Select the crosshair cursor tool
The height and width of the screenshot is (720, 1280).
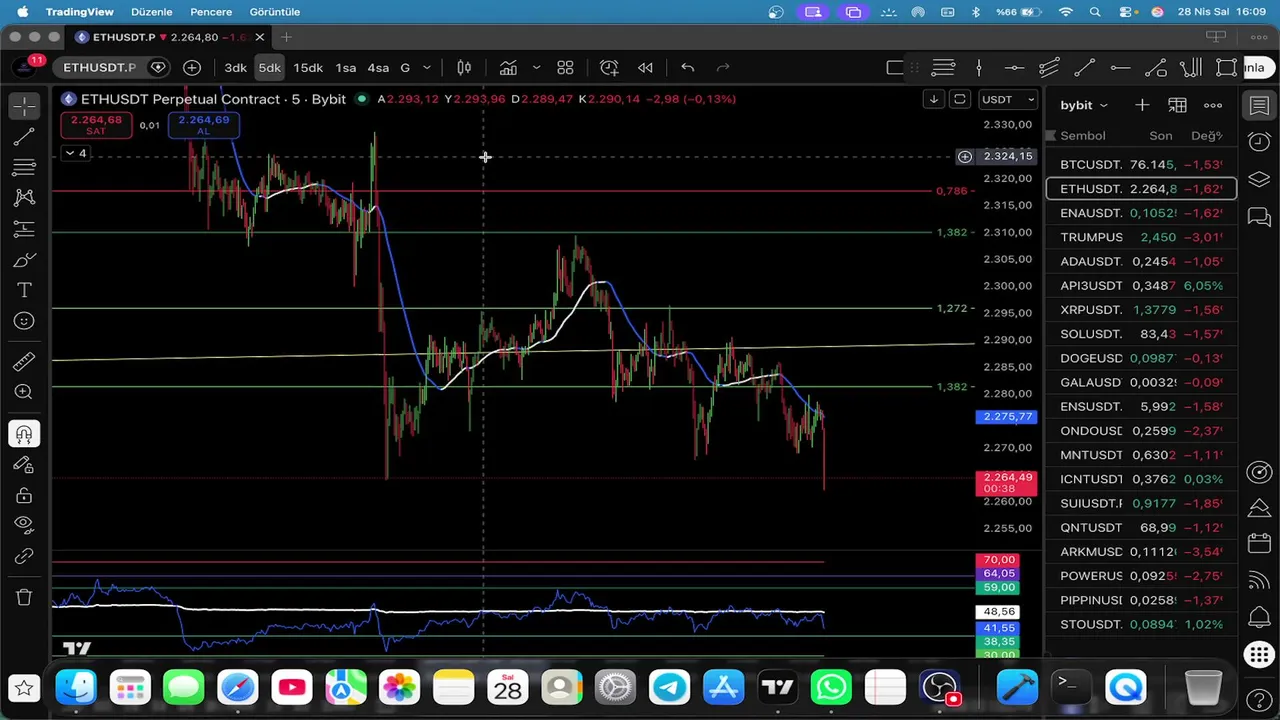point(24,105)
